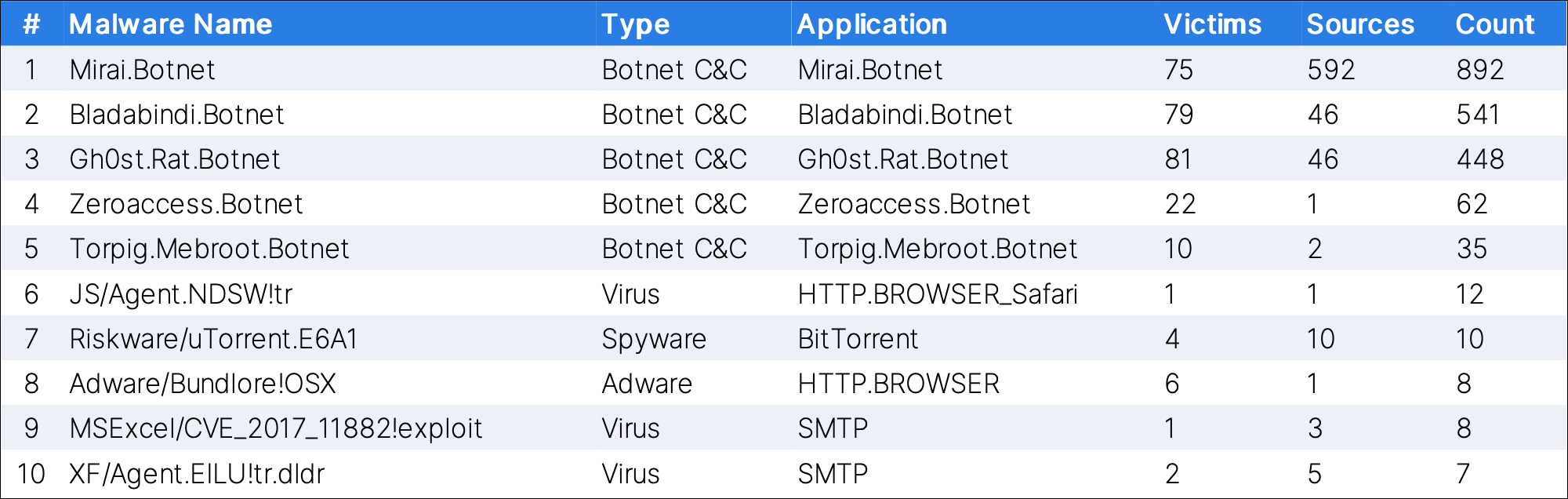1568x499 pixels.
Task: Sort by the Count column header
Action: [1494, 24]
